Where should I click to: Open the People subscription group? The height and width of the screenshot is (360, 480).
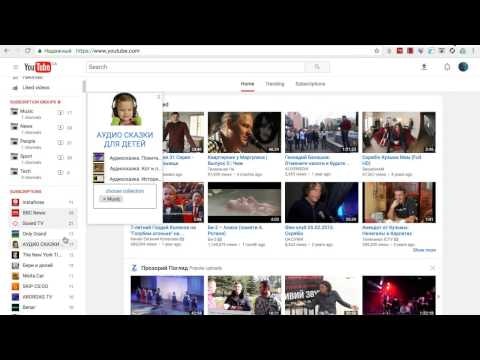[x=28, y=141]
